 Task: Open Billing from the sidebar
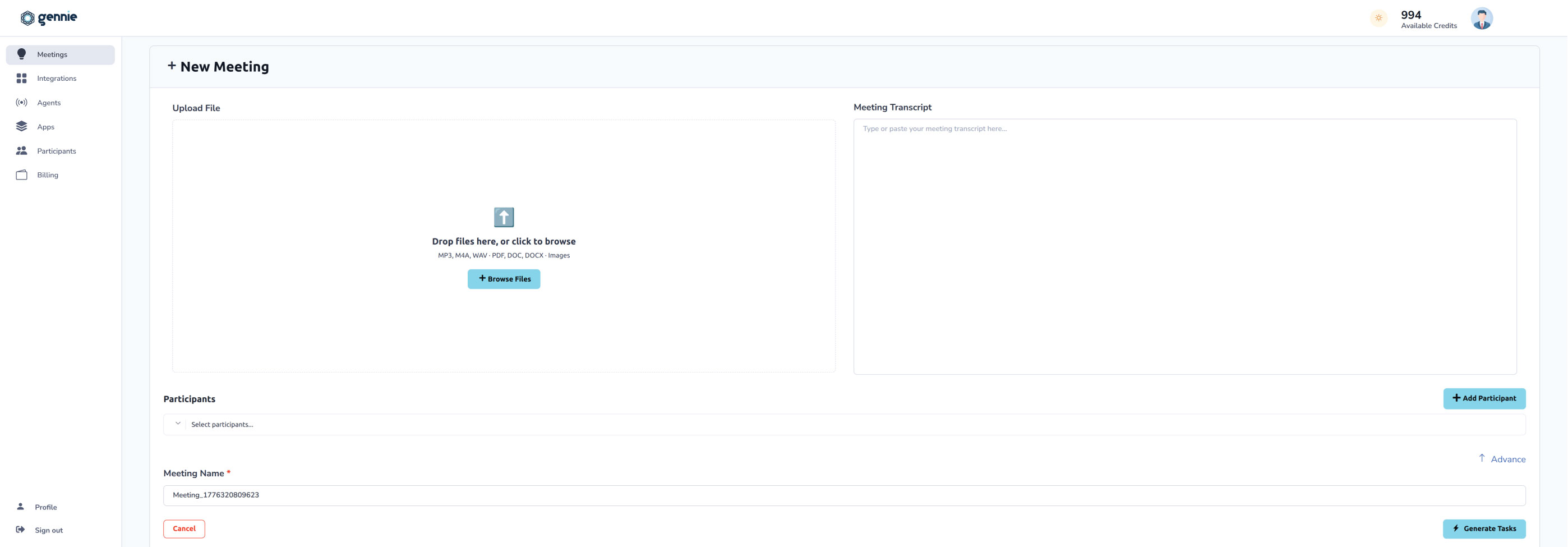coord(60,175)
